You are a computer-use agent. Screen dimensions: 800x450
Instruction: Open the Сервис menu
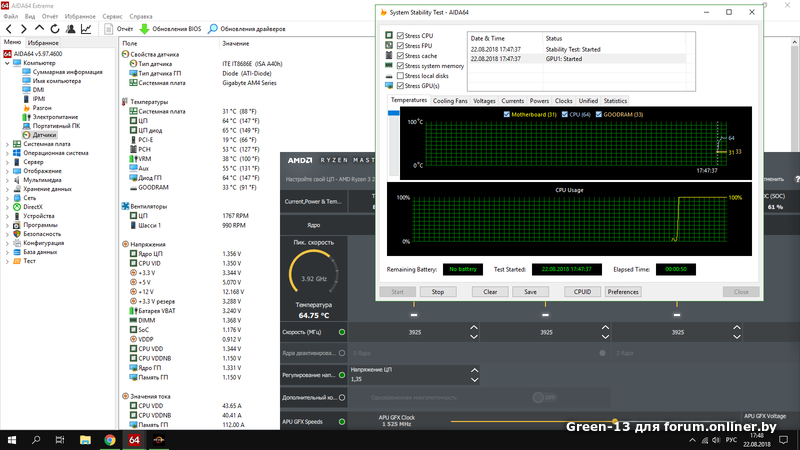(x=113, y=16)
